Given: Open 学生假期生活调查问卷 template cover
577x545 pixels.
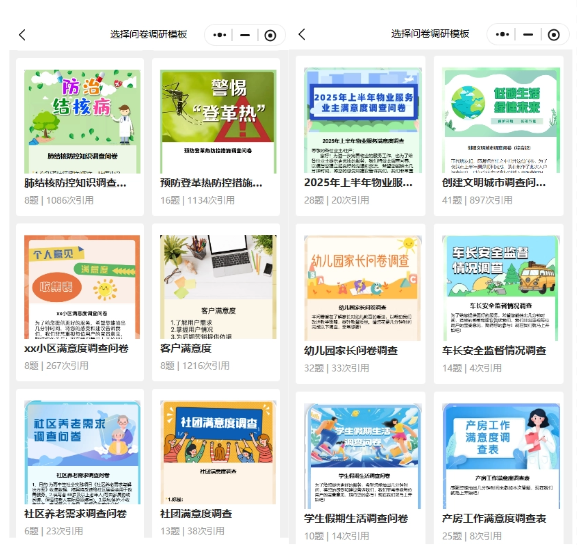Looking at the screenshot, I should 362,456.
